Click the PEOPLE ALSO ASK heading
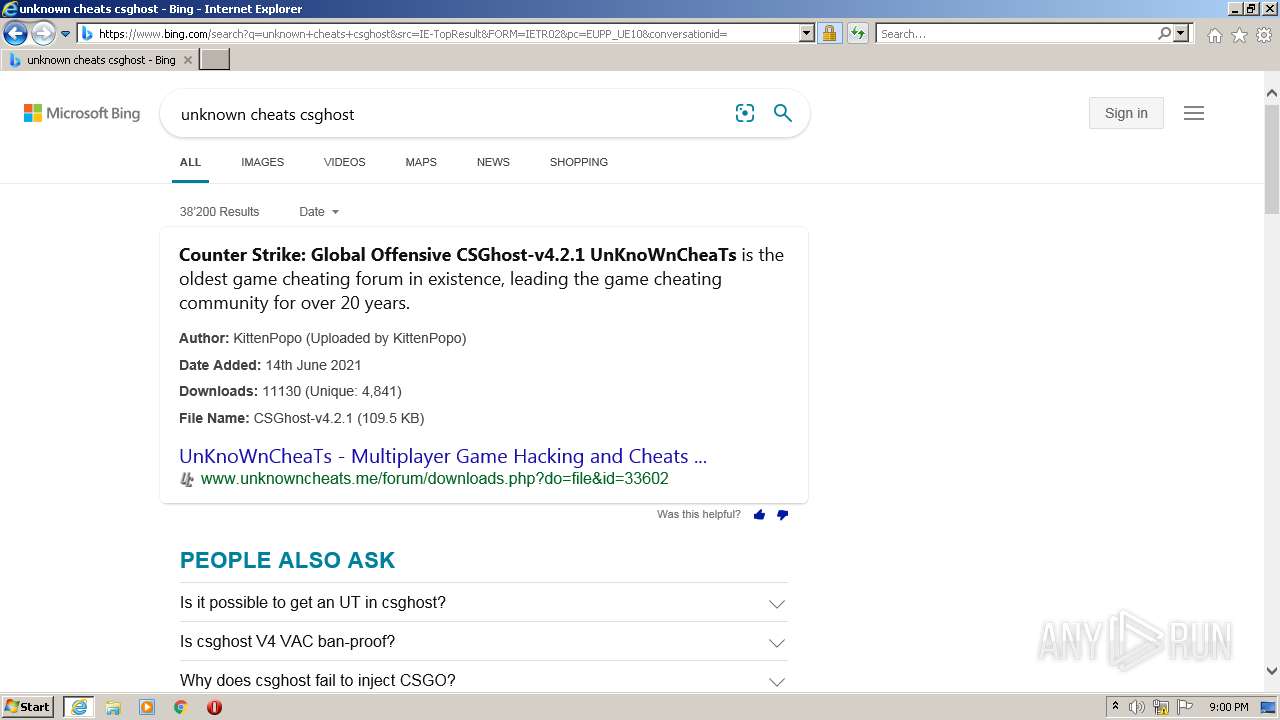The width and height of the screenshot is (1280, 720). pos(287,561)
